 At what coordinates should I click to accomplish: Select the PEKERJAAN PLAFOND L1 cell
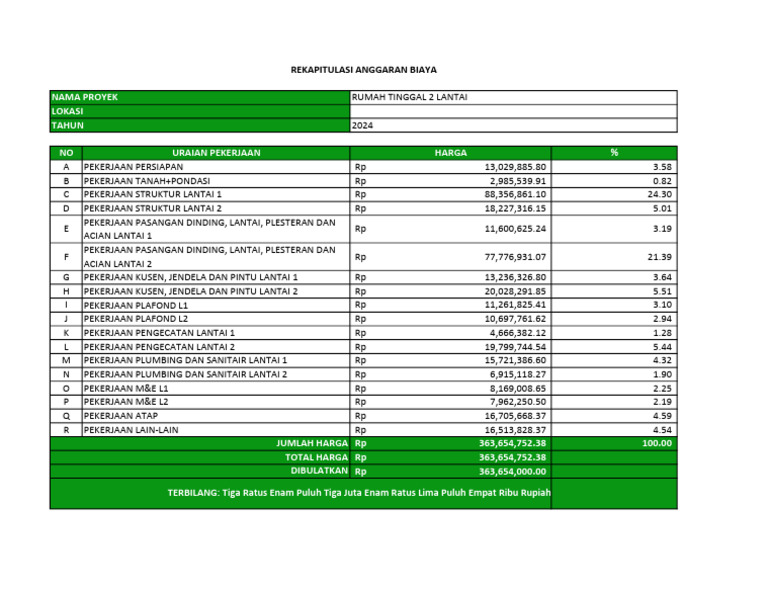216,305
